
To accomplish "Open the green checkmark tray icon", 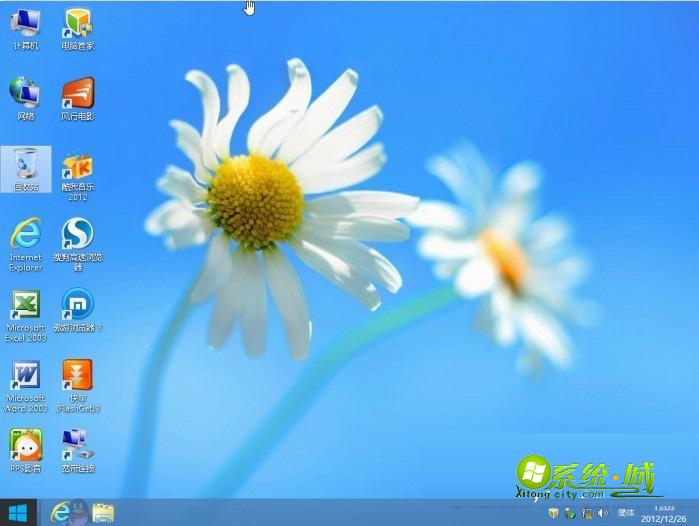I will (x=570, y=513).
